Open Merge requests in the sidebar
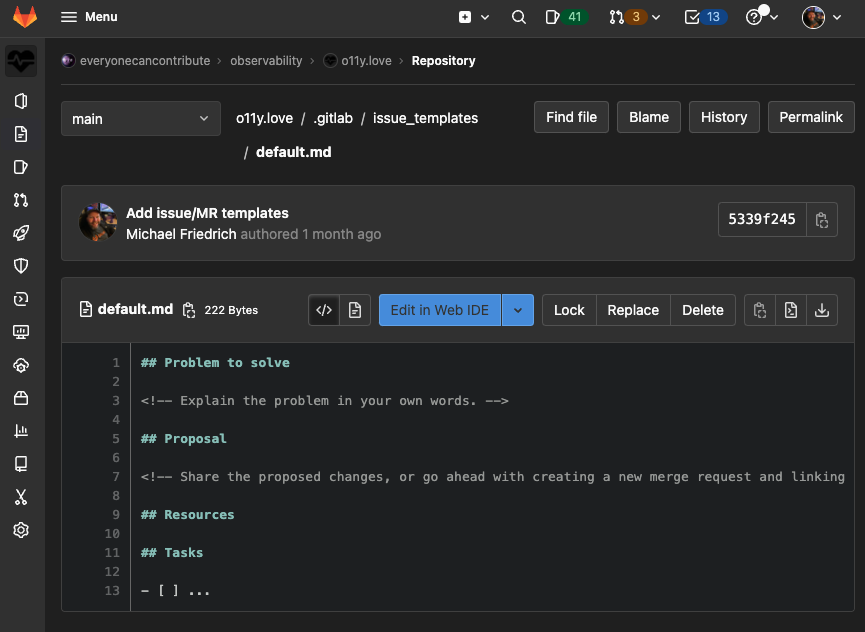 click(x=21, y=200)
